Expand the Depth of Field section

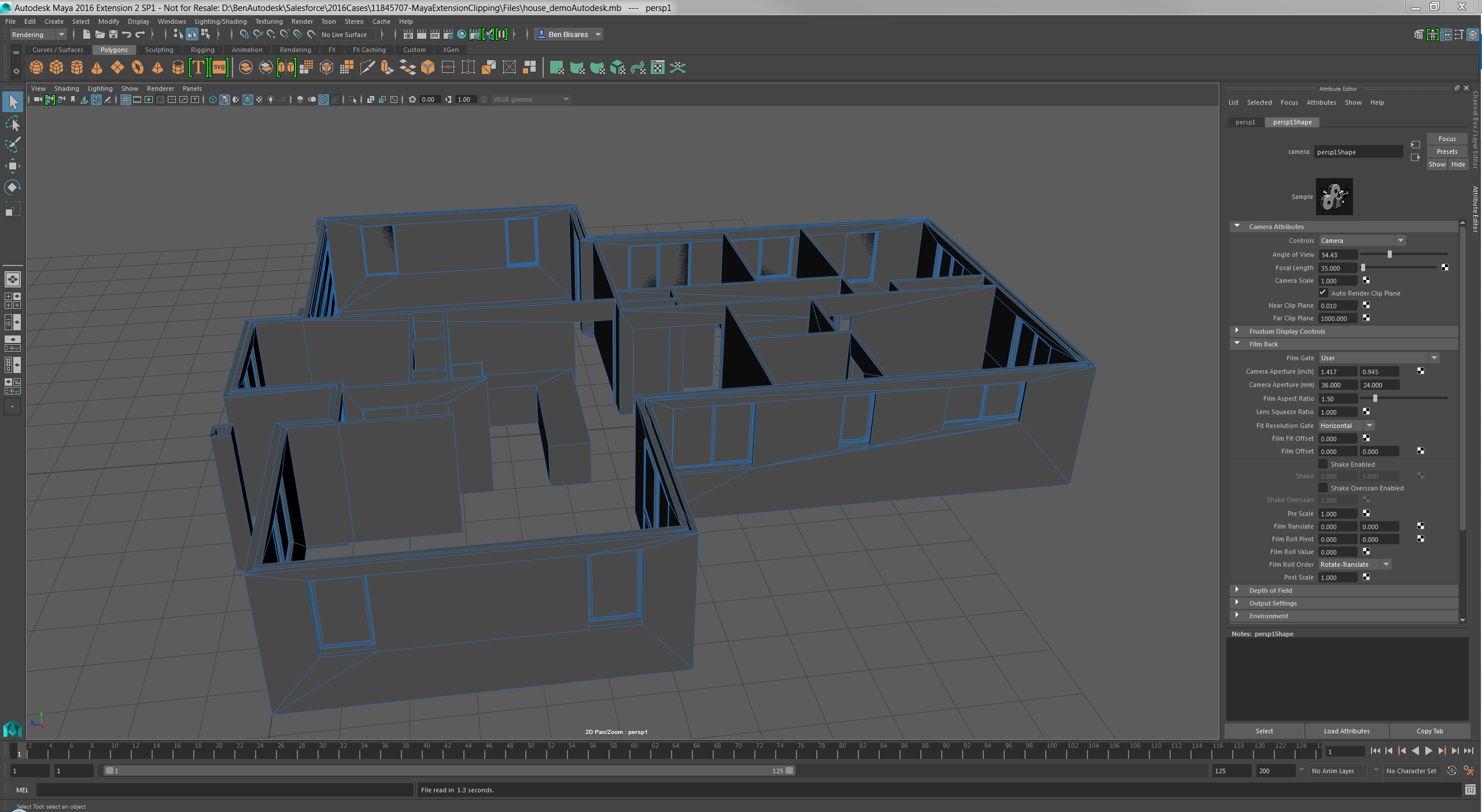pos(1237,590)
